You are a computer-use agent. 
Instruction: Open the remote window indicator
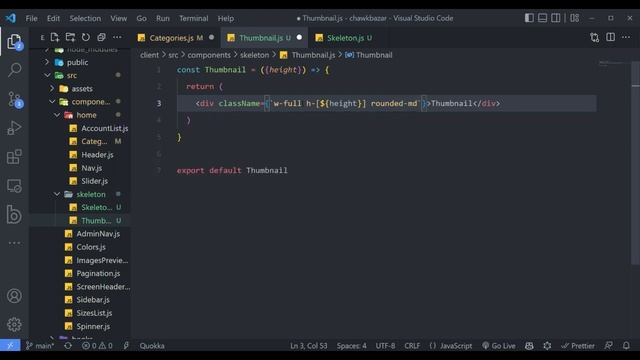point(10,346)
